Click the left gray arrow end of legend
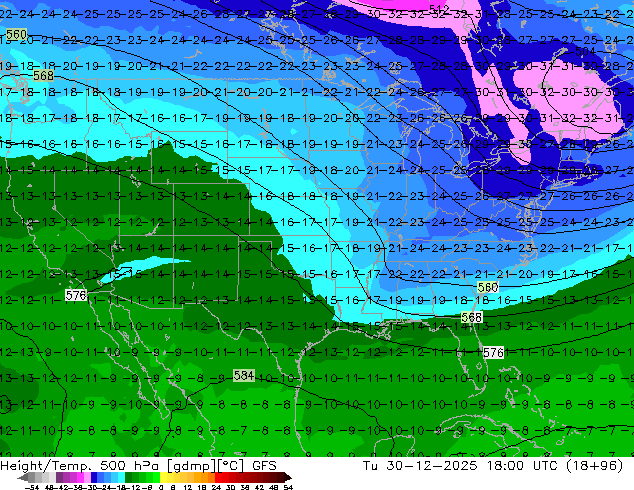This screenshot has height=490, width=634. coord(23,477)
